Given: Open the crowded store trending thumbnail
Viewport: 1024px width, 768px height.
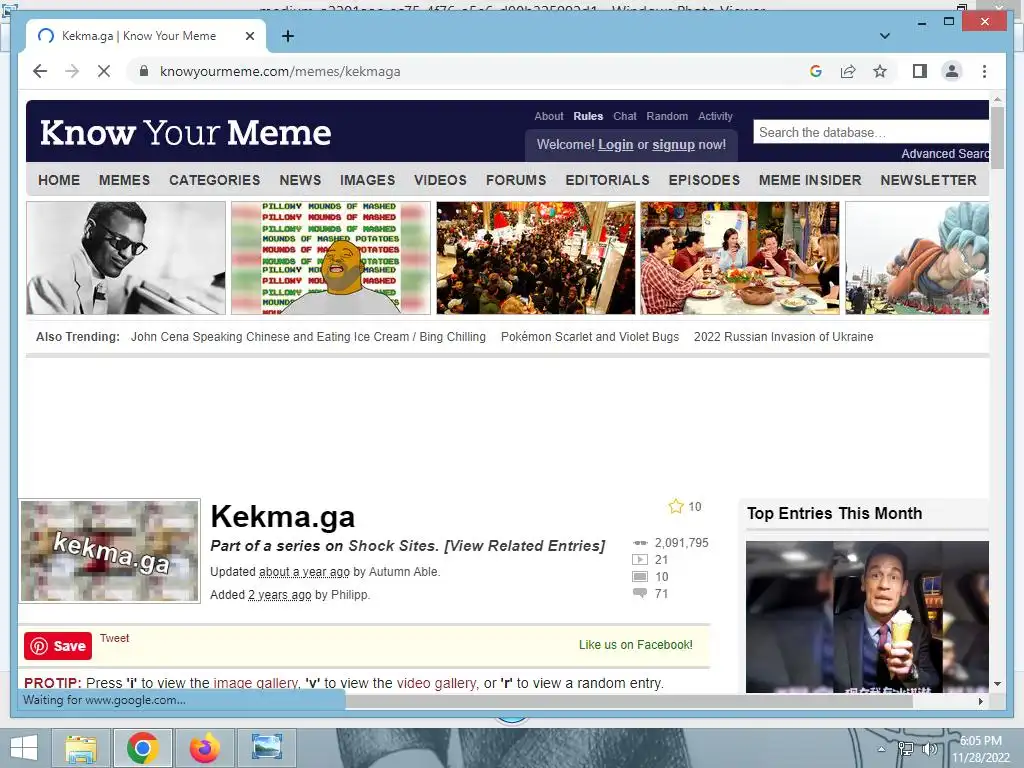Looking at the screenshot, I should (x=536, y=258).
